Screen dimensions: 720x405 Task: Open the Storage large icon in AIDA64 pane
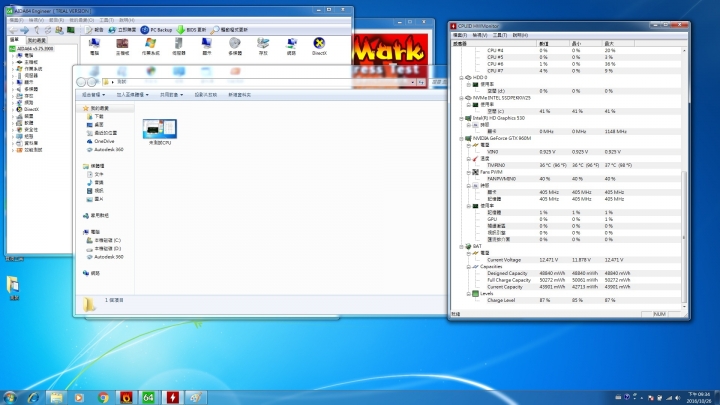pyautogui.click(x=263, y=46)
